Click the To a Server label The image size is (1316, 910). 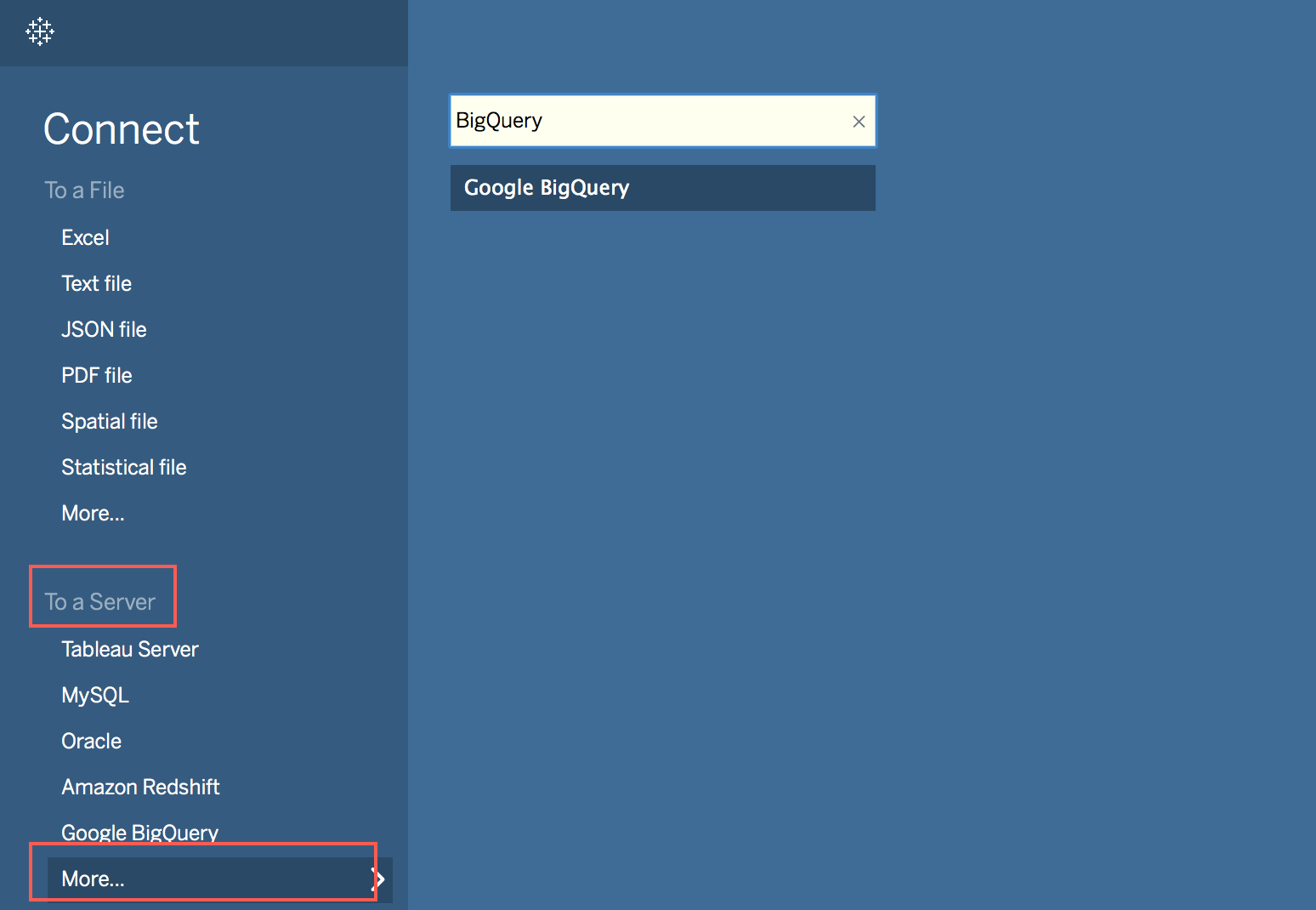(x=99, y=601)
